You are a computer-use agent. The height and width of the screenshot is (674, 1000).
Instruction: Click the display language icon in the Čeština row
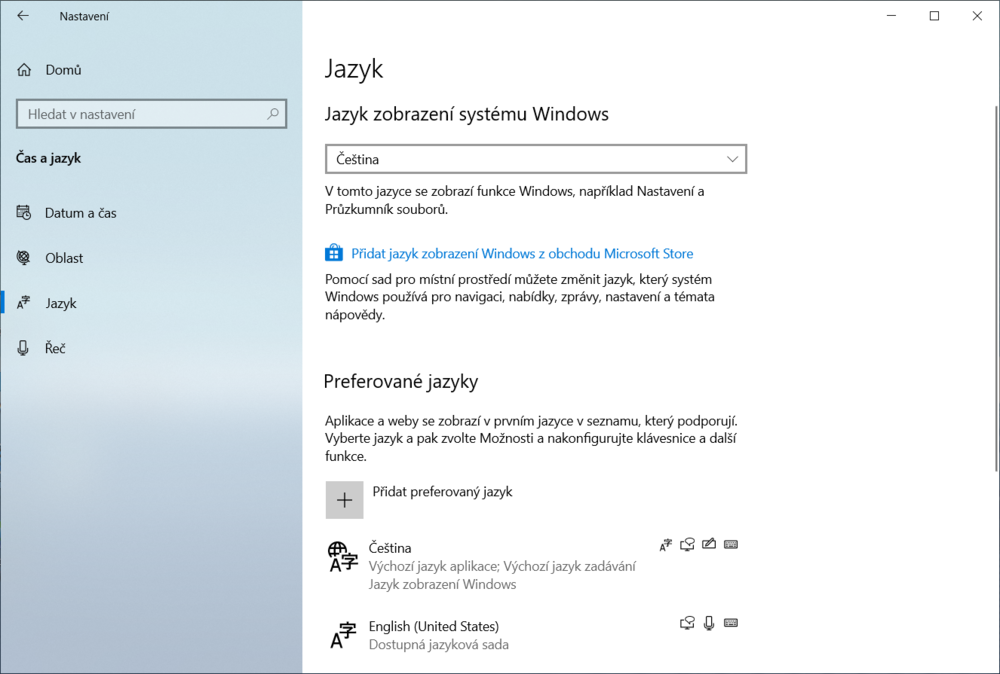point(665,545)
